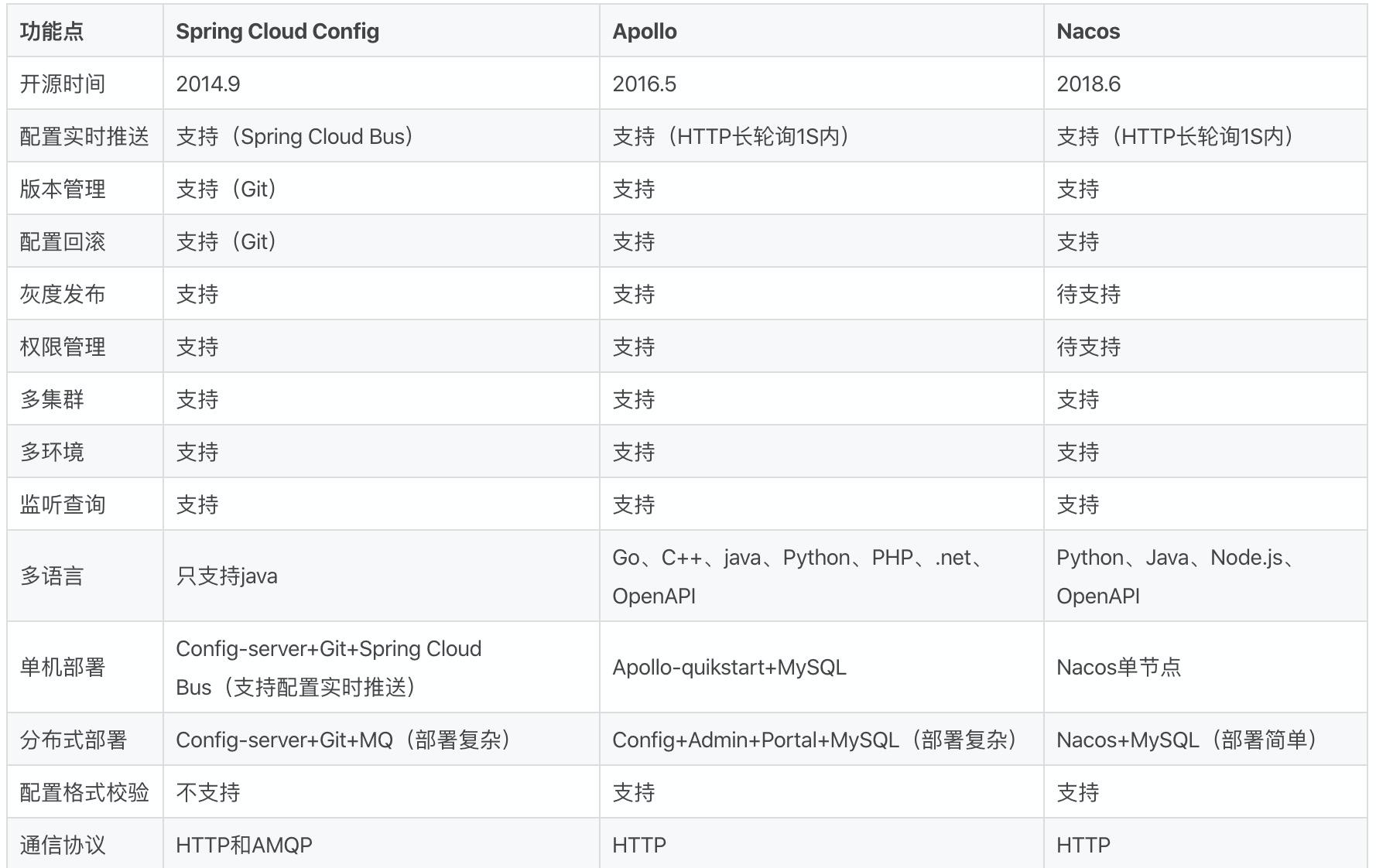Screen dimensions: 1376x868
Task: Click '支持（Git）' in the 配置回滚 row
Action: [x=382, y=241]
